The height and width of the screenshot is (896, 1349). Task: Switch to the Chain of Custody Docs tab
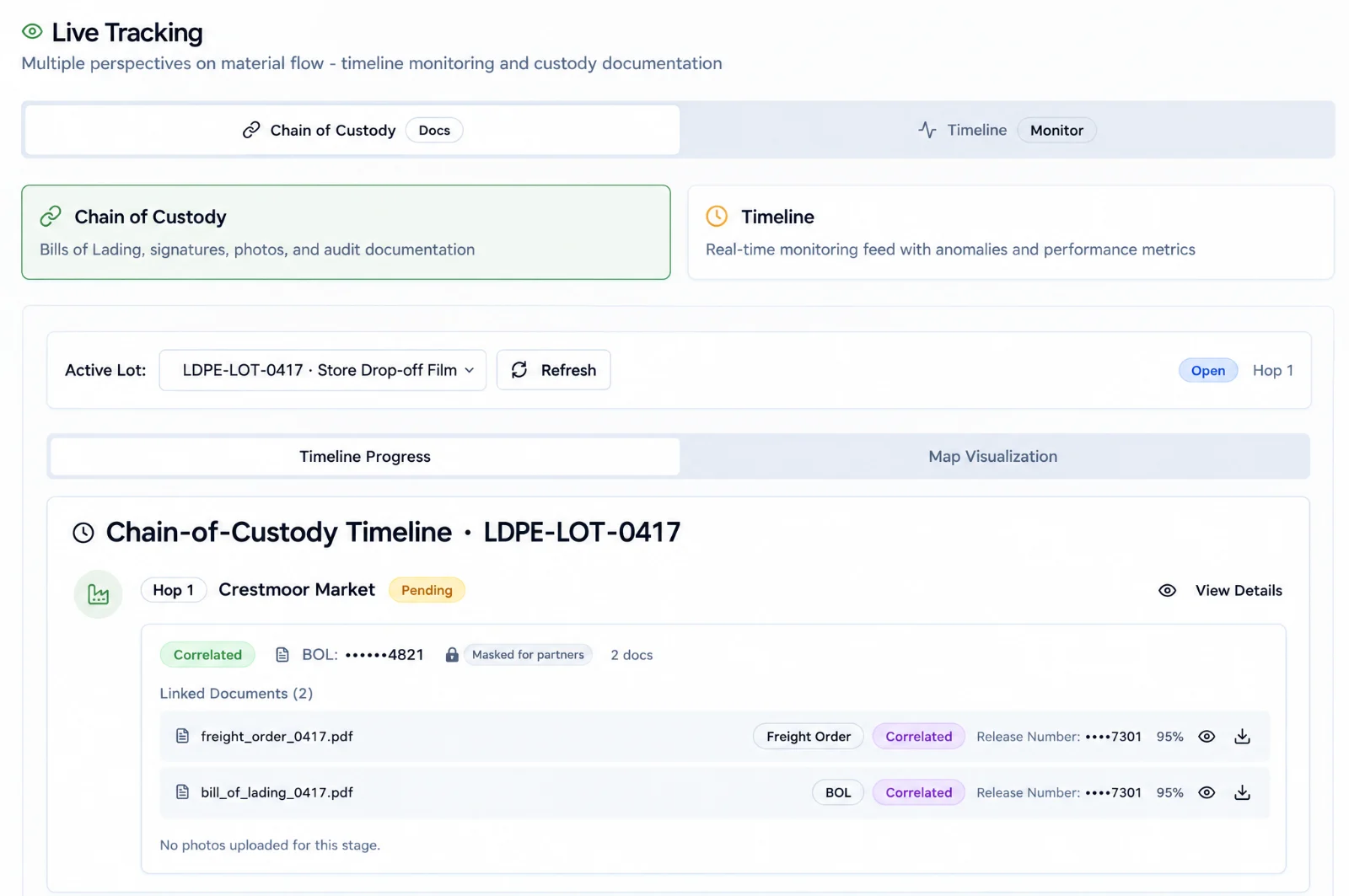(x=352, y=130)
